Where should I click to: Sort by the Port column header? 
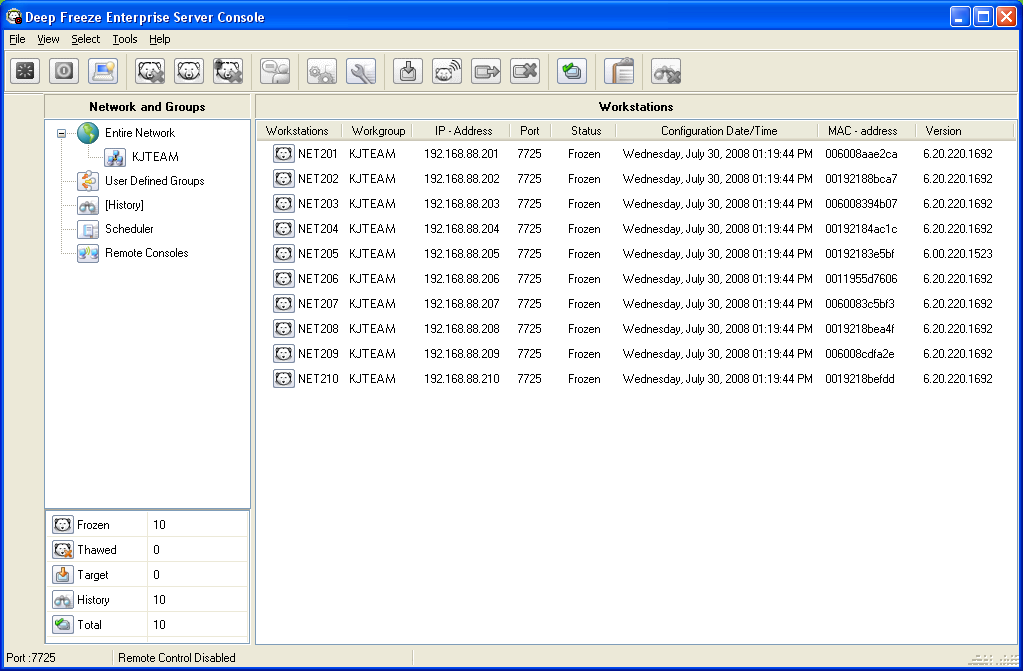(x=530, y=131)
